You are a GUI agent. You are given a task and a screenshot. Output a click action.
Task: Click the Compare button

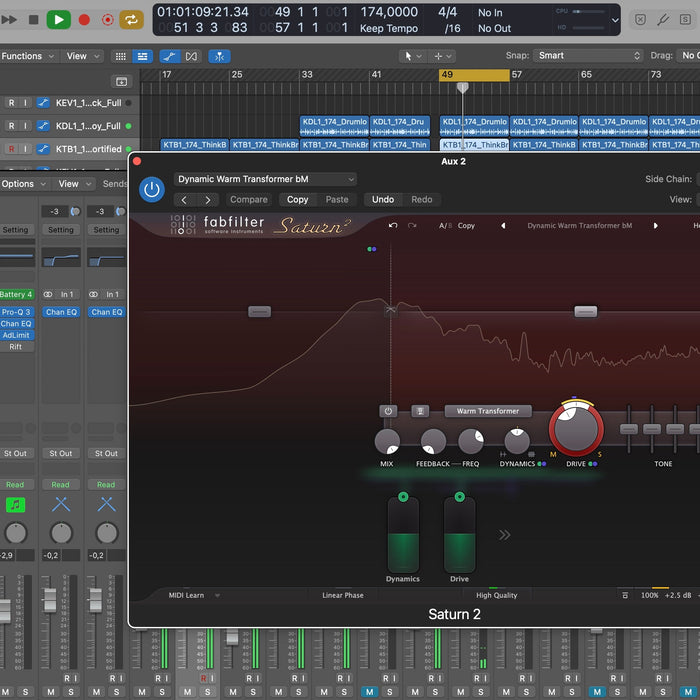tap(249, 200)
